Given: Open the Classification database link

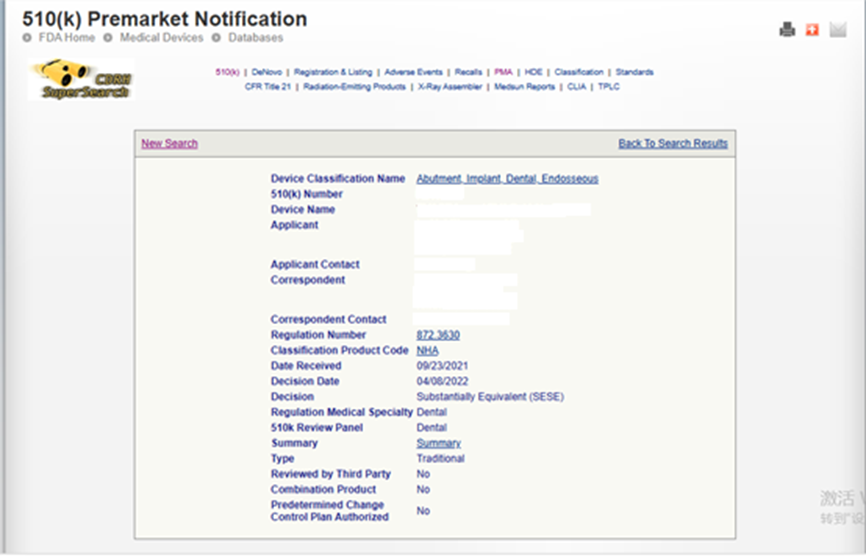Looking at the screenshot, I should (579, 72).
